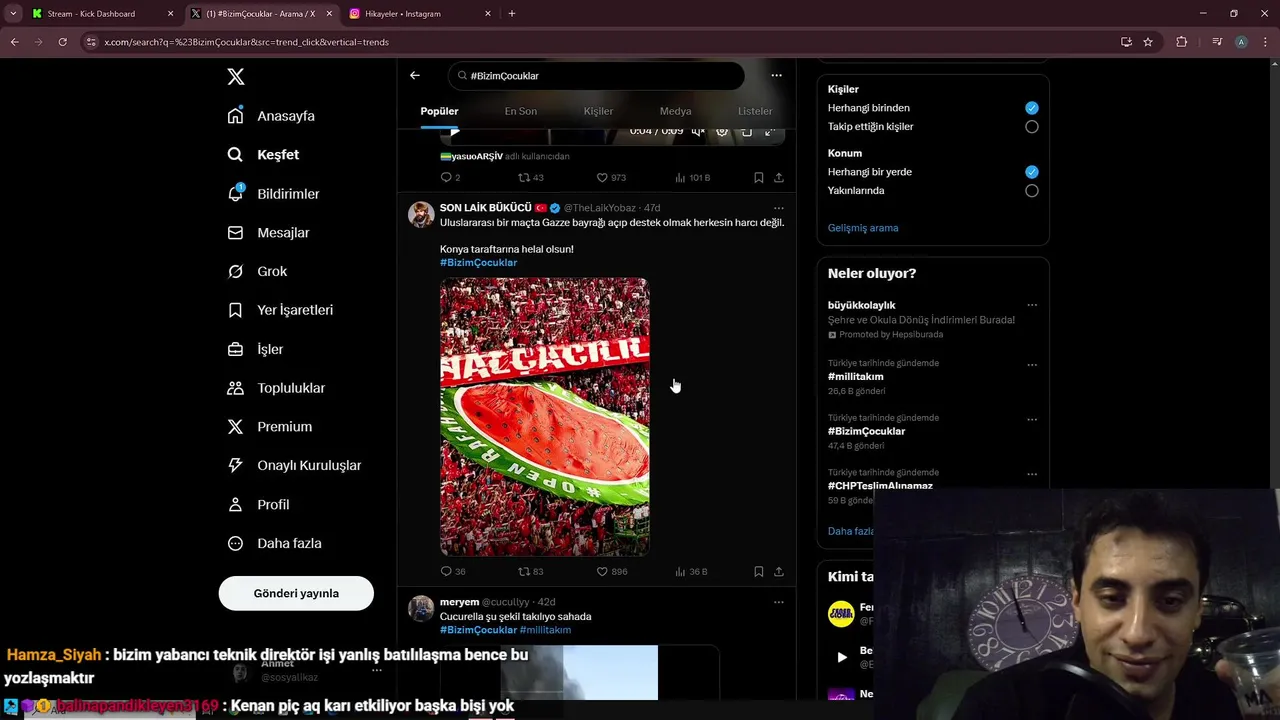Open the #BizimÇocuklar trending topic
Image resolution: width=1280 pixels, height=720 pixels.
[866, 431]
